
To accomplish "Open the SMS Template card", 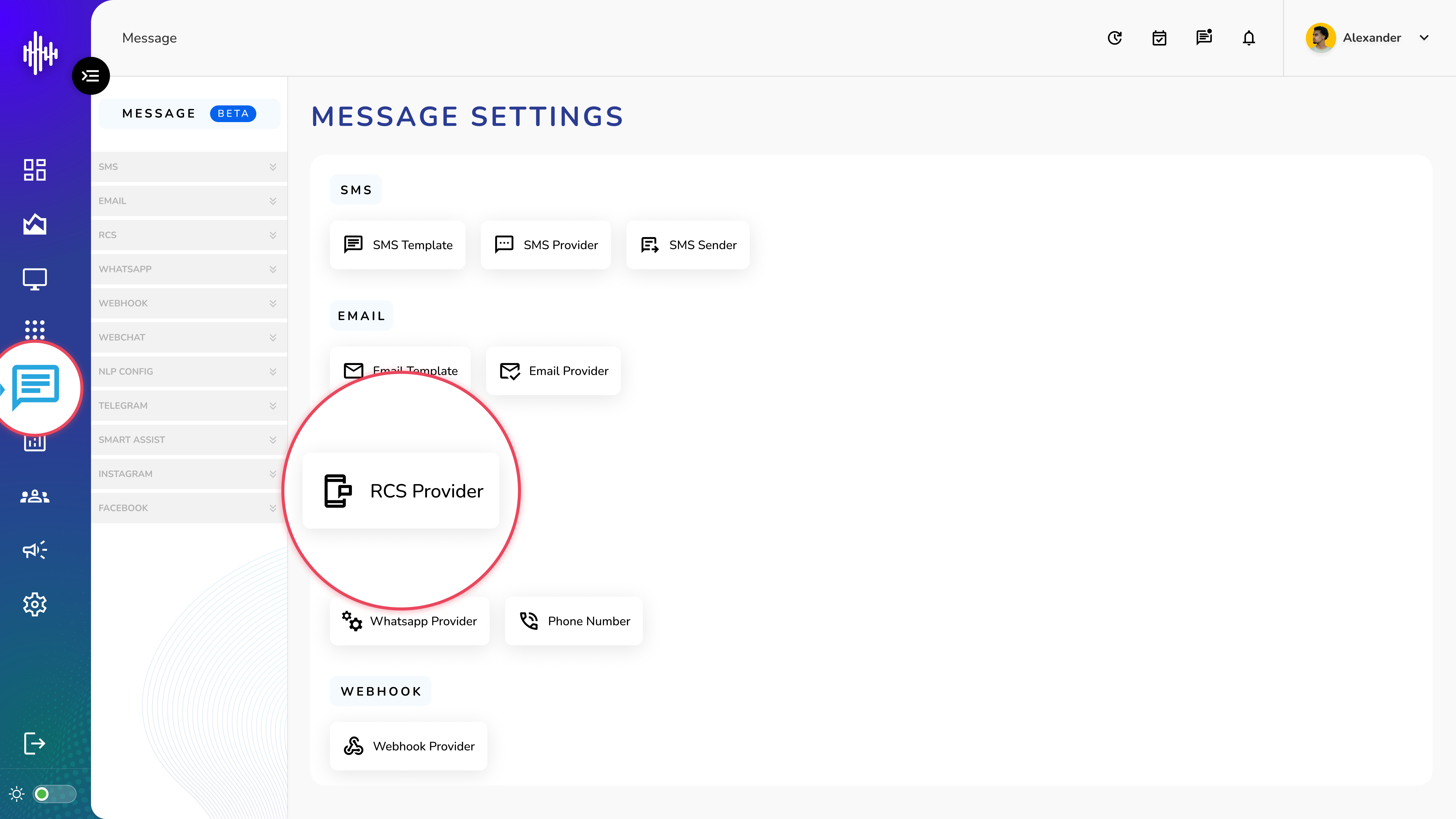I will pyautogui.click(x=397, y=245).
